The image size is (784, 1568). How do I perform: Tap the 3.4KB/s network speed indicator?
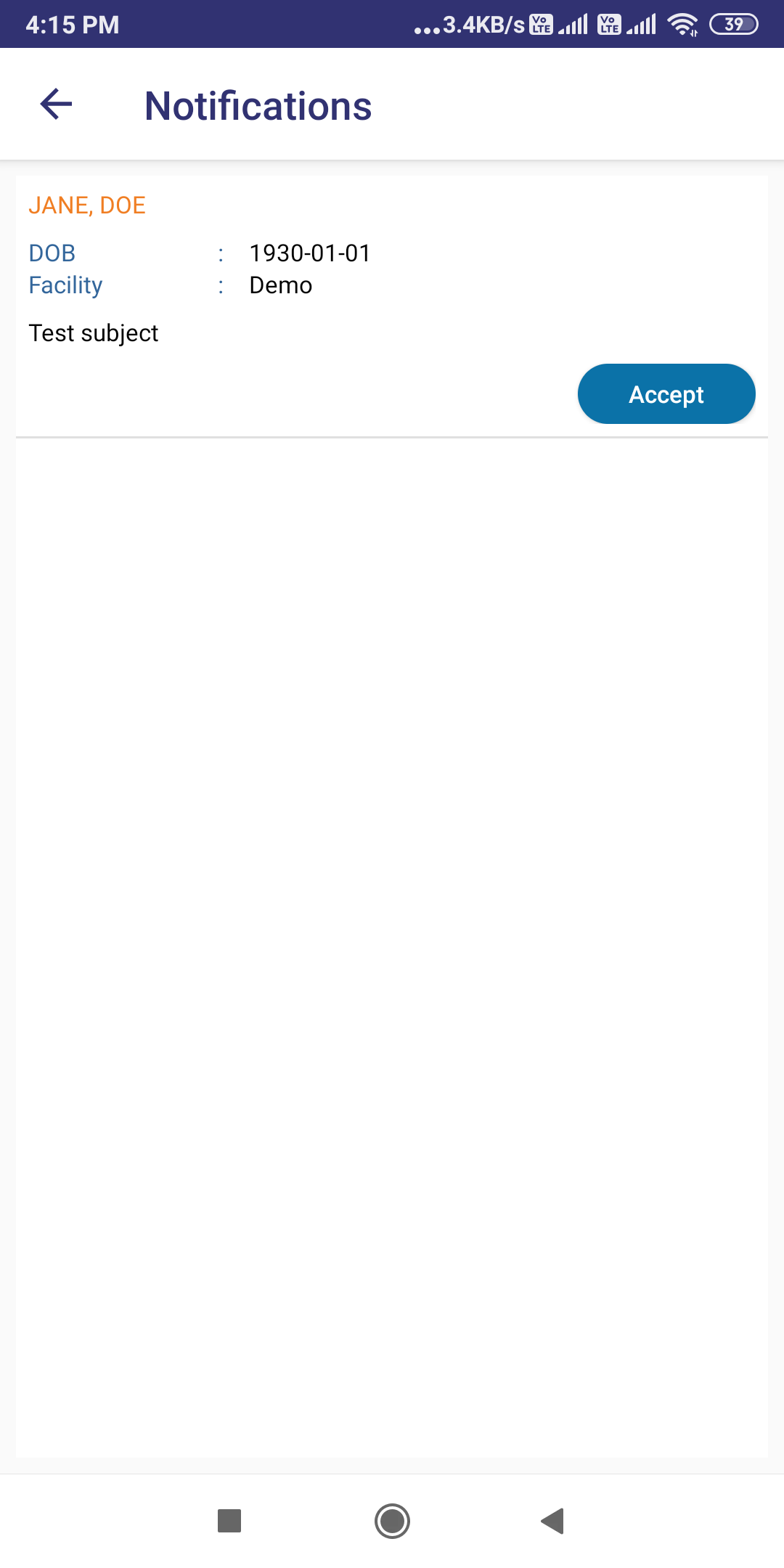(x=484, y=25)
